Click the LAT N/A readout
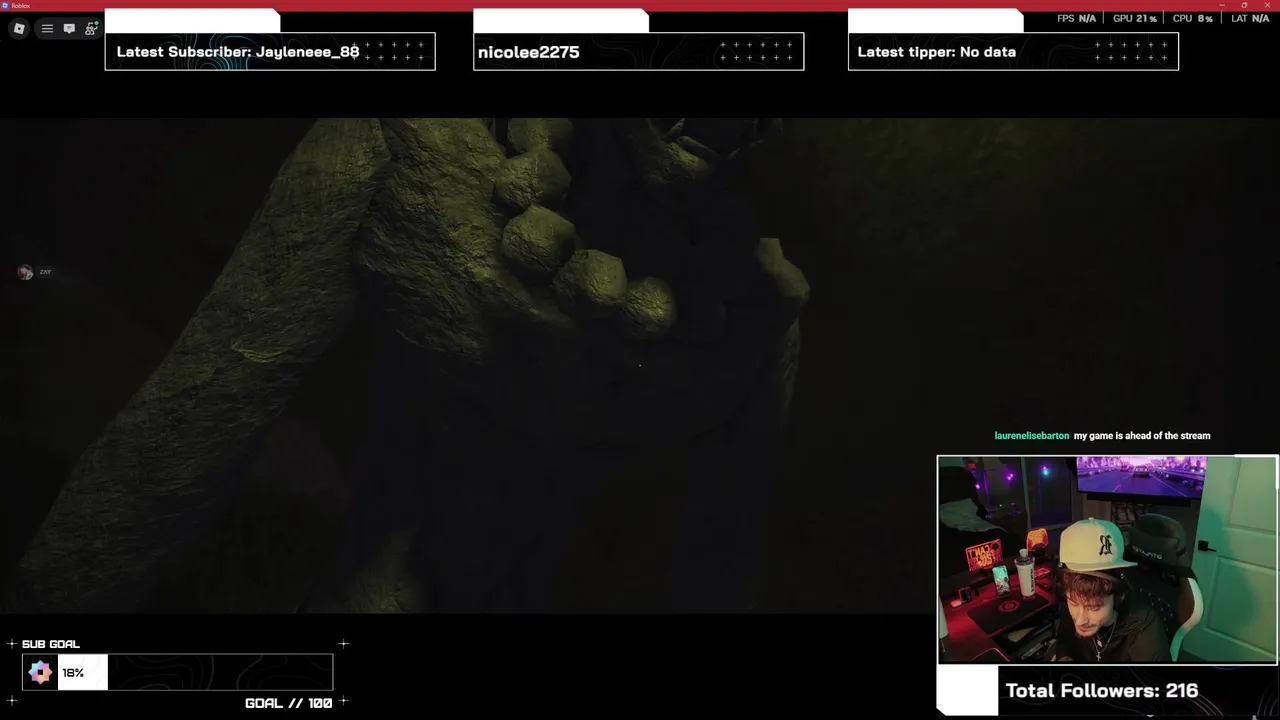 click(1250, 19)
